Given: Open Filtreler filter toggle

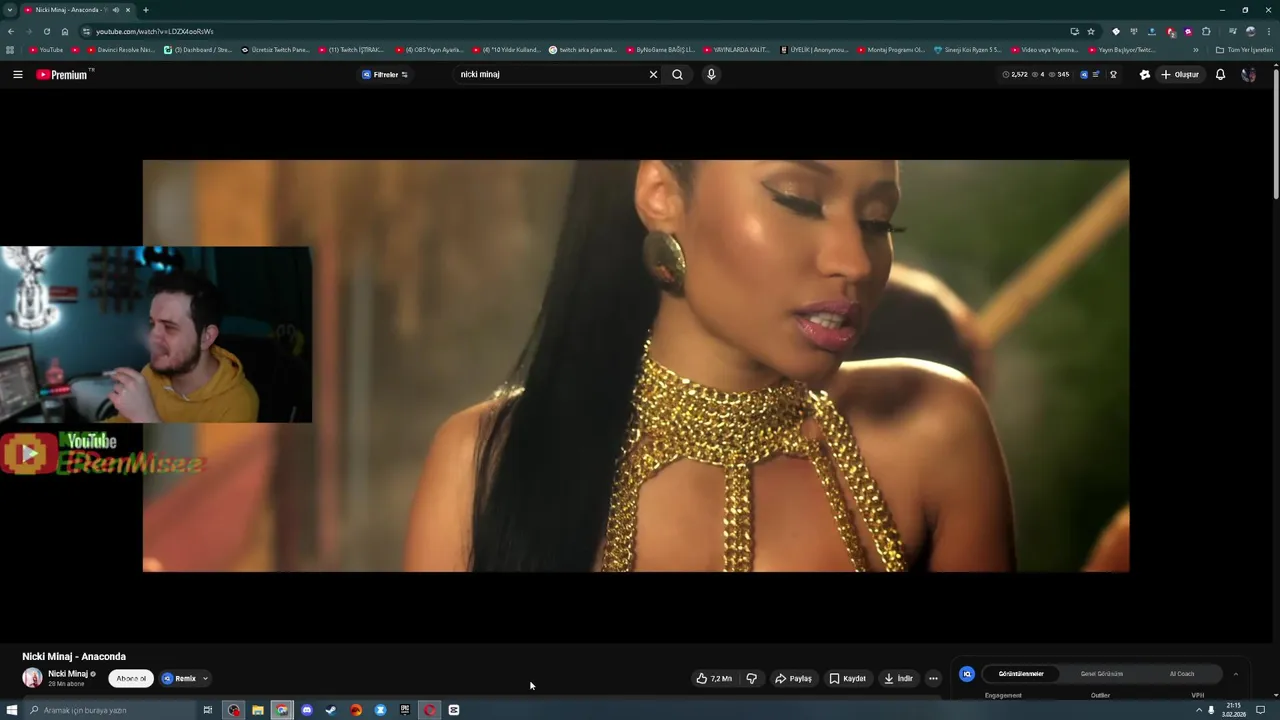Looking at the screenshot, I should pyautogui.click(x=385, y=74).
